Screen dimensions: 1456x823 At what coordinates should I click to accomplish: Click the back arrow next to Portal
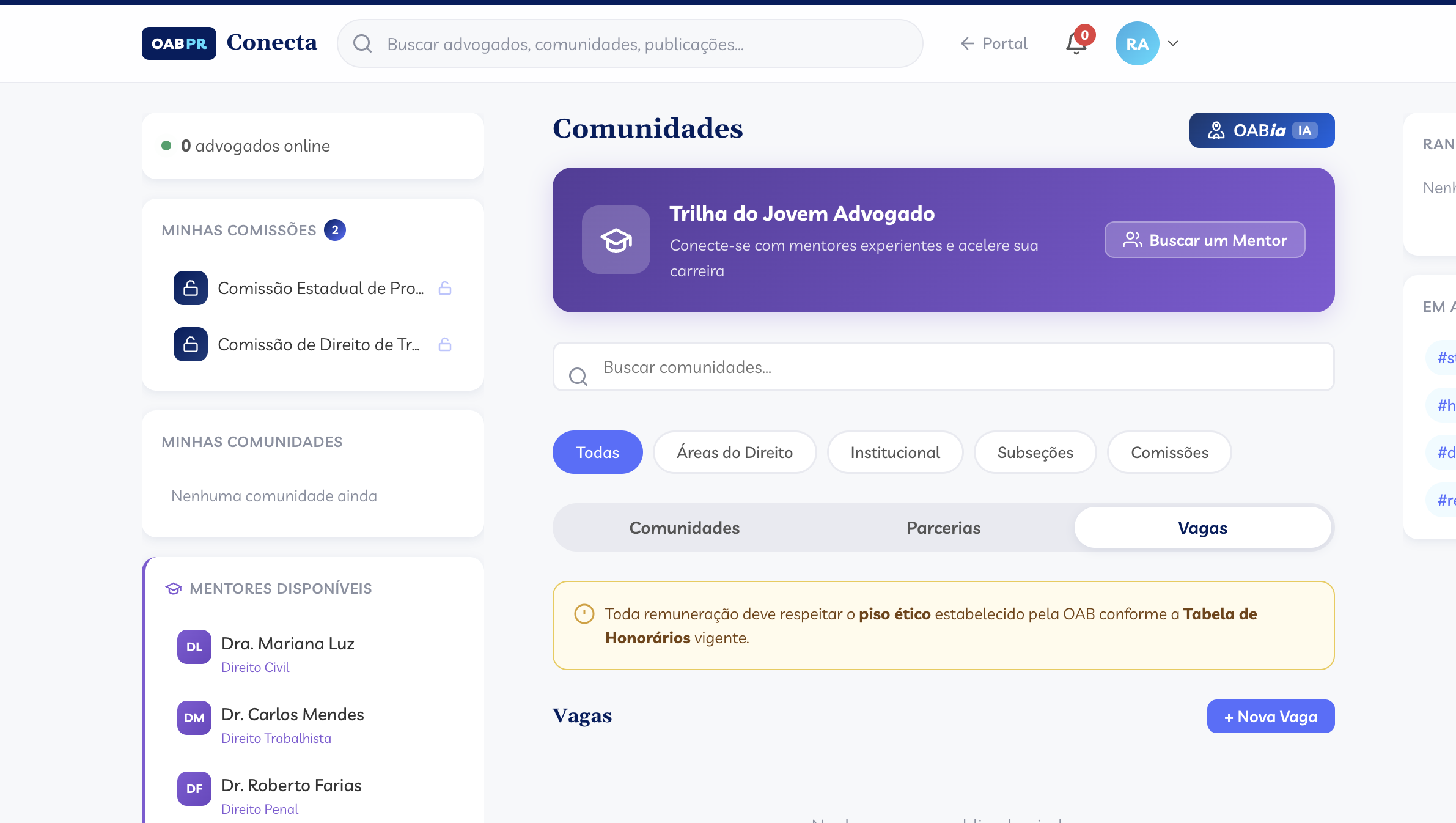click(x=966, y=43)
